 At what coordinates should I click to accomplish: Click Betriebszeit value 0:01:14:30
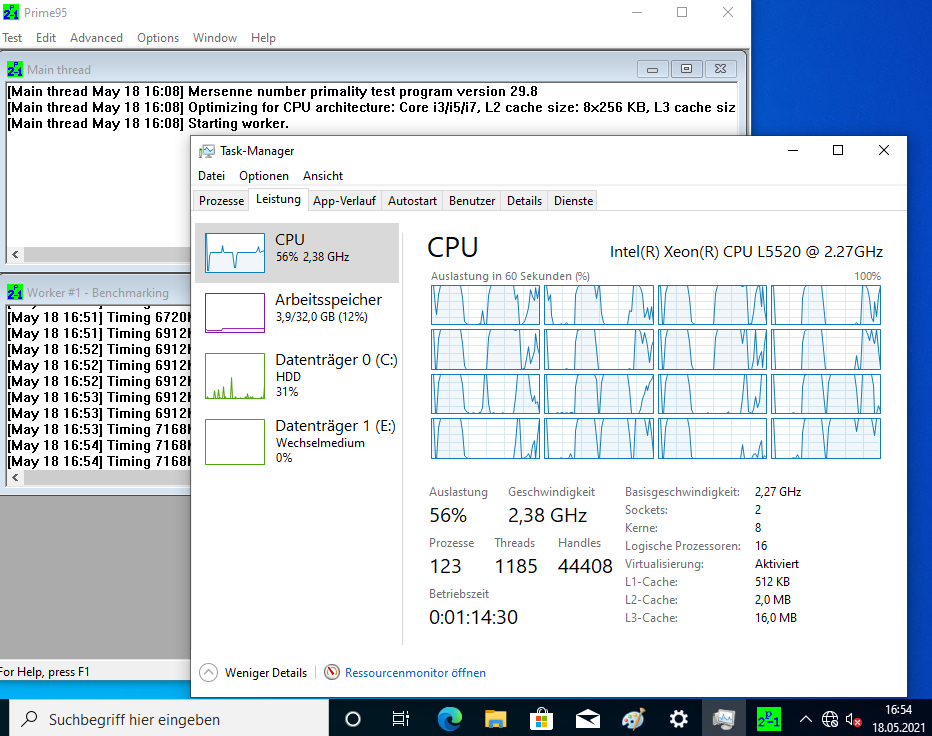[473, 617]
